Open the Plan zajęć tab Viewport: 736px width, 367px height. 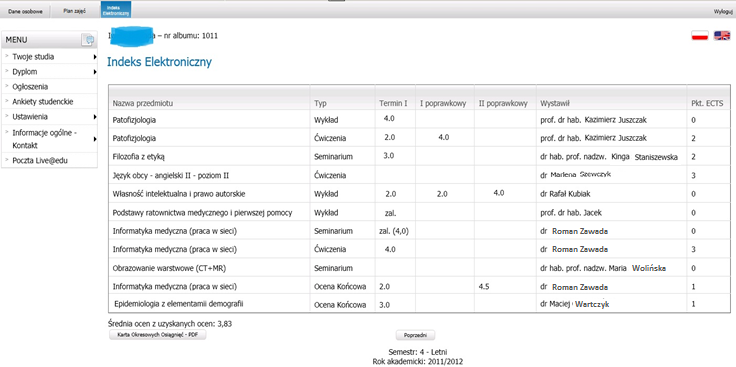74,11
